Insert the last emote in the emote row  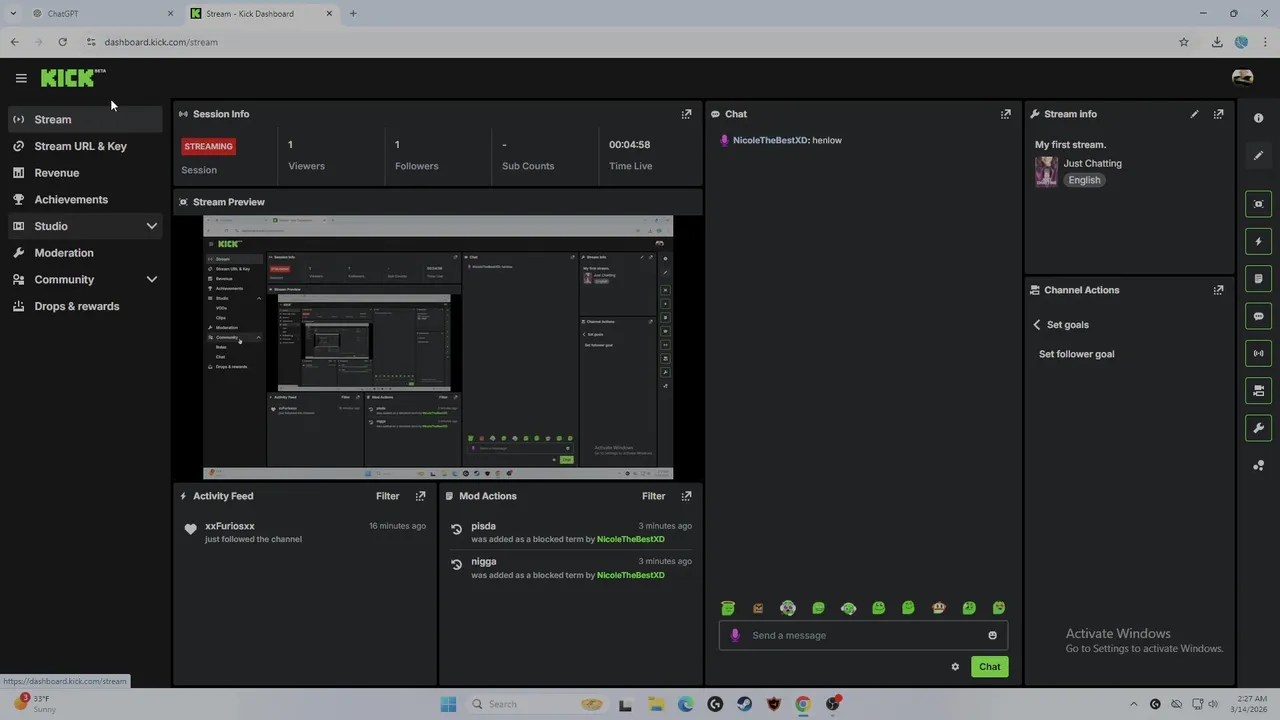(998, 608)
